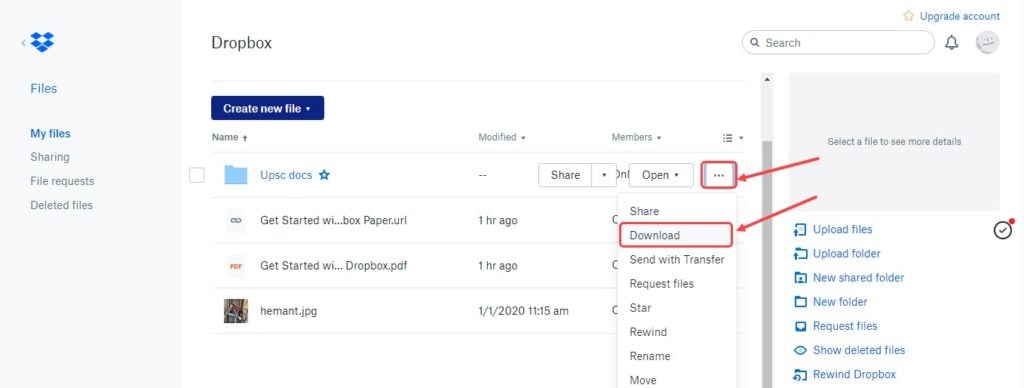Open the Upsc docs folder link
This screenshot has height=388, width=1024.
tap(286, 175)
